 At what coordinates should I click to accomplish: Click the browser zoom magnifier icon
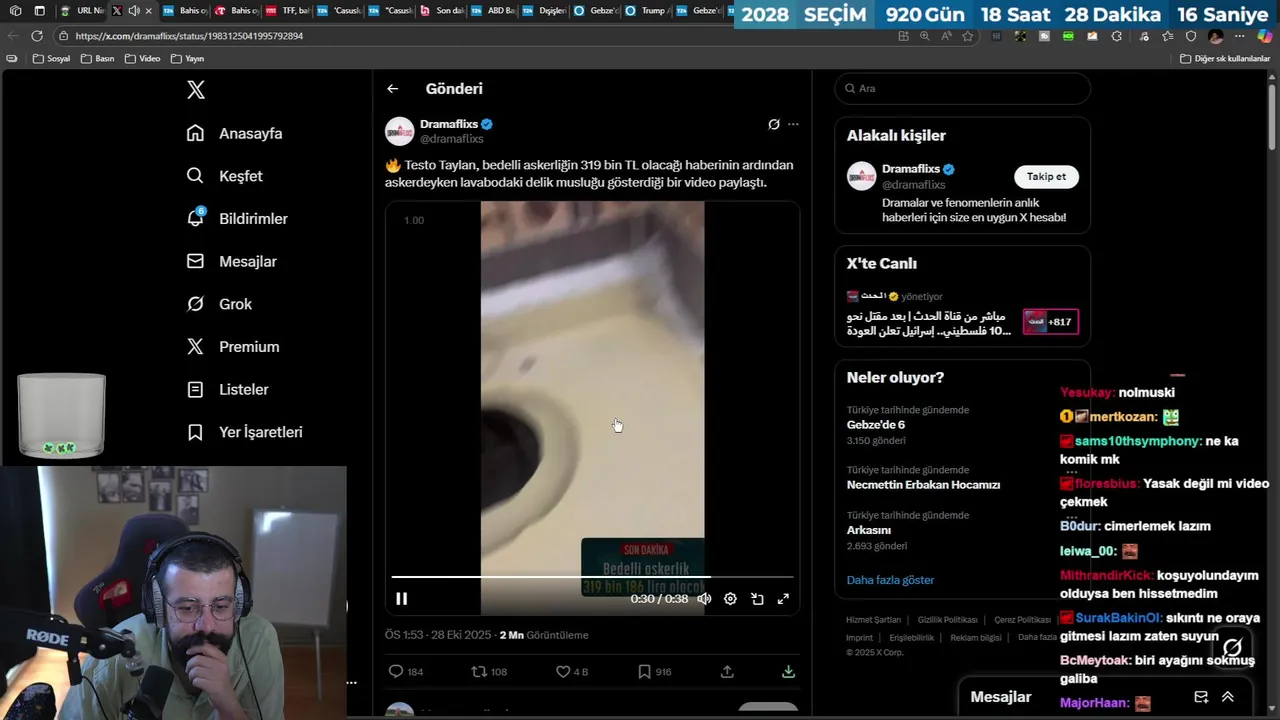coord(925,36)
